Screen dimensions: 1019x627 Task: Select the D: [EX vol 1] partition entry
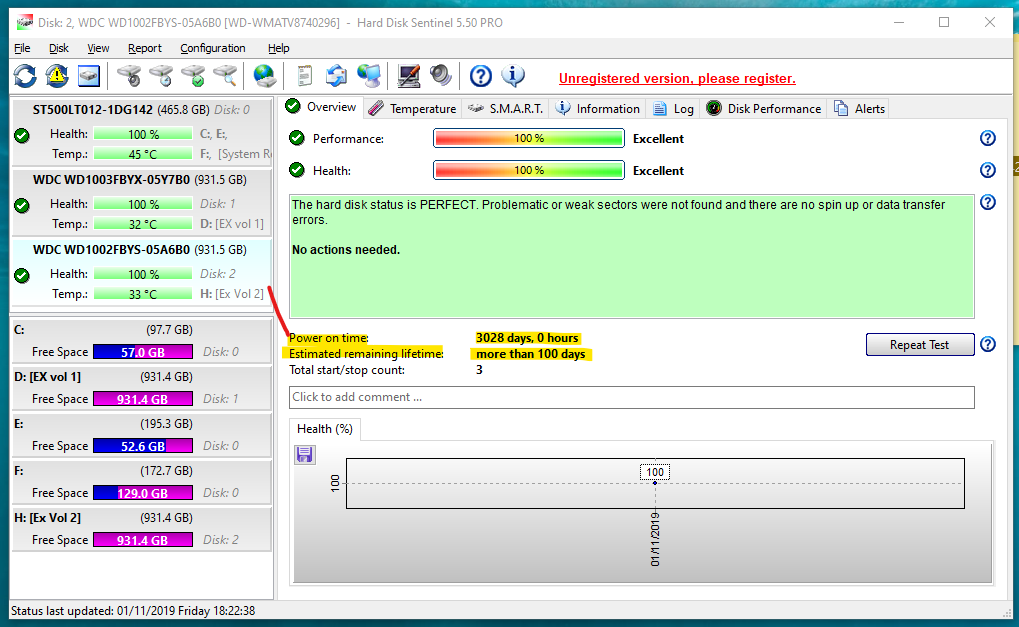point(142,388)
